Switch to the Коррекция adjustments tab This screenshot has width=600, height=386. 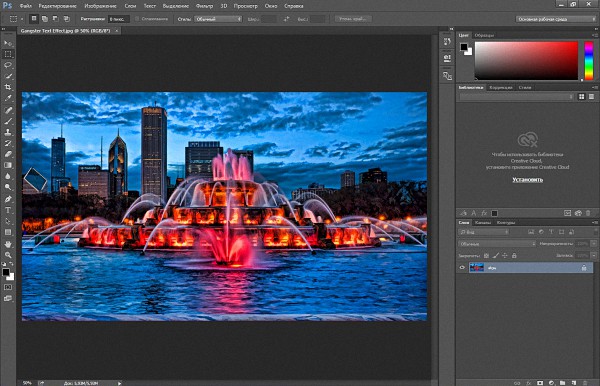point(501,87)
